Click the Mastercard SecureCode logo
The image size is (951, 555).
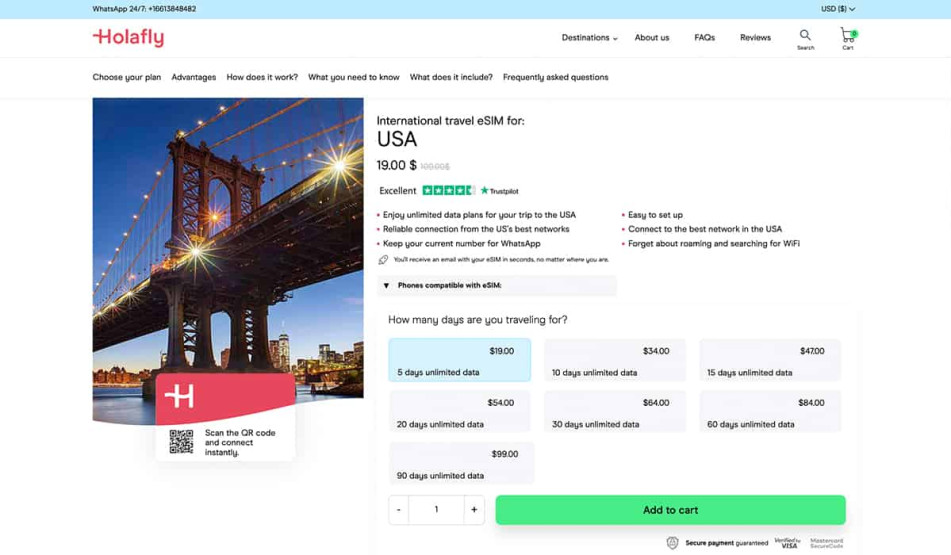click(x=827, y=543)
